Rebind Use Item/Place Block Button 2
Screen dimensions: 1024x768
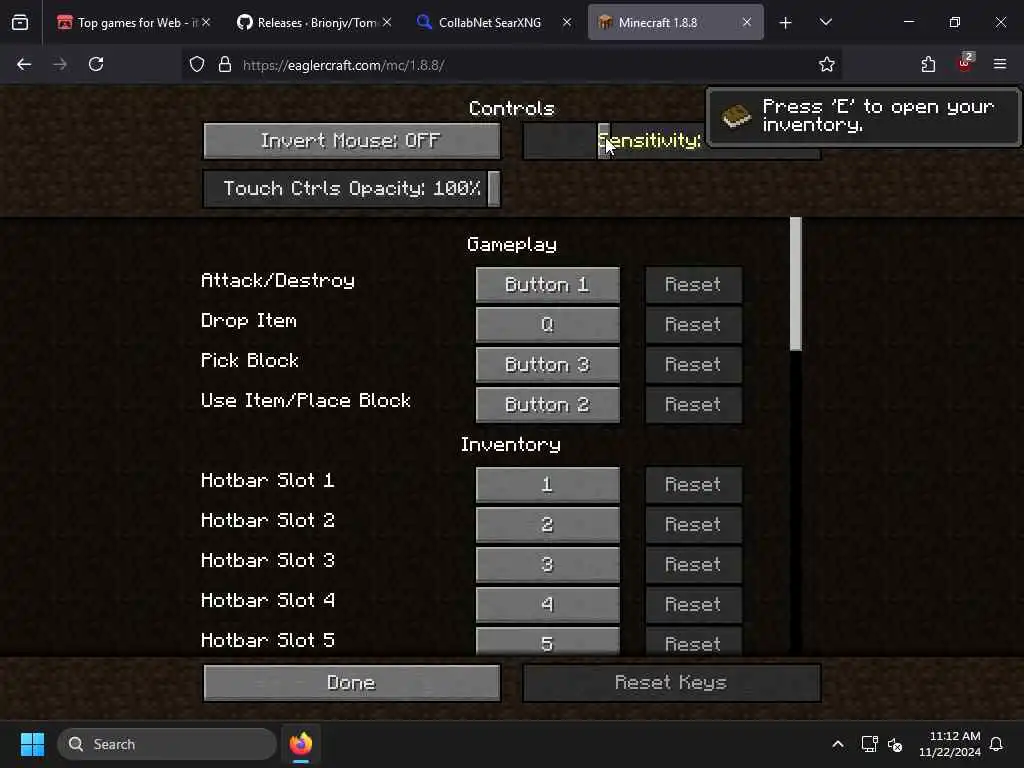(x=547, y=405)
